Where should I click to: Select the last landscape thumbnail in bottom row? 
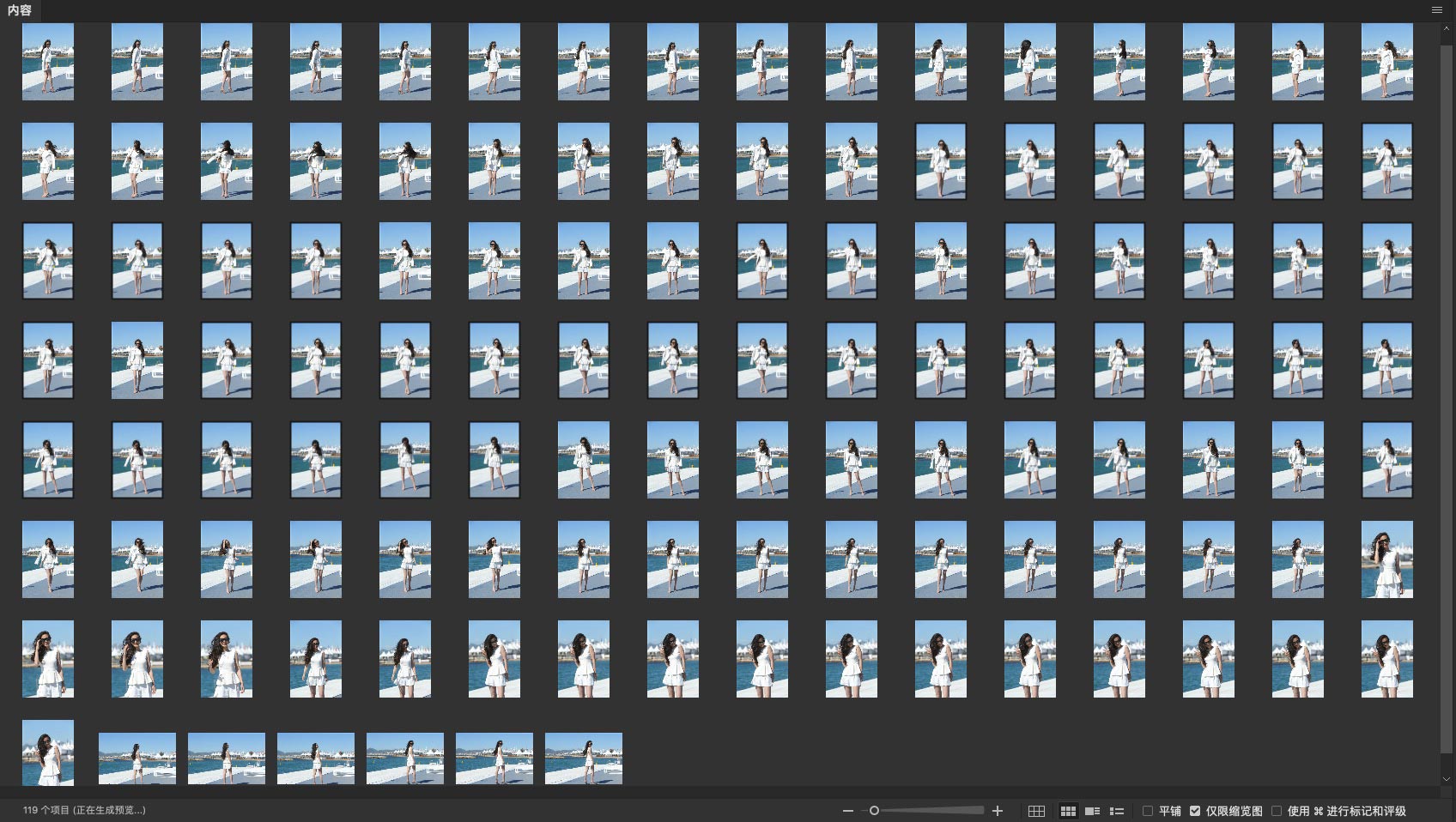tap(584, 759)
